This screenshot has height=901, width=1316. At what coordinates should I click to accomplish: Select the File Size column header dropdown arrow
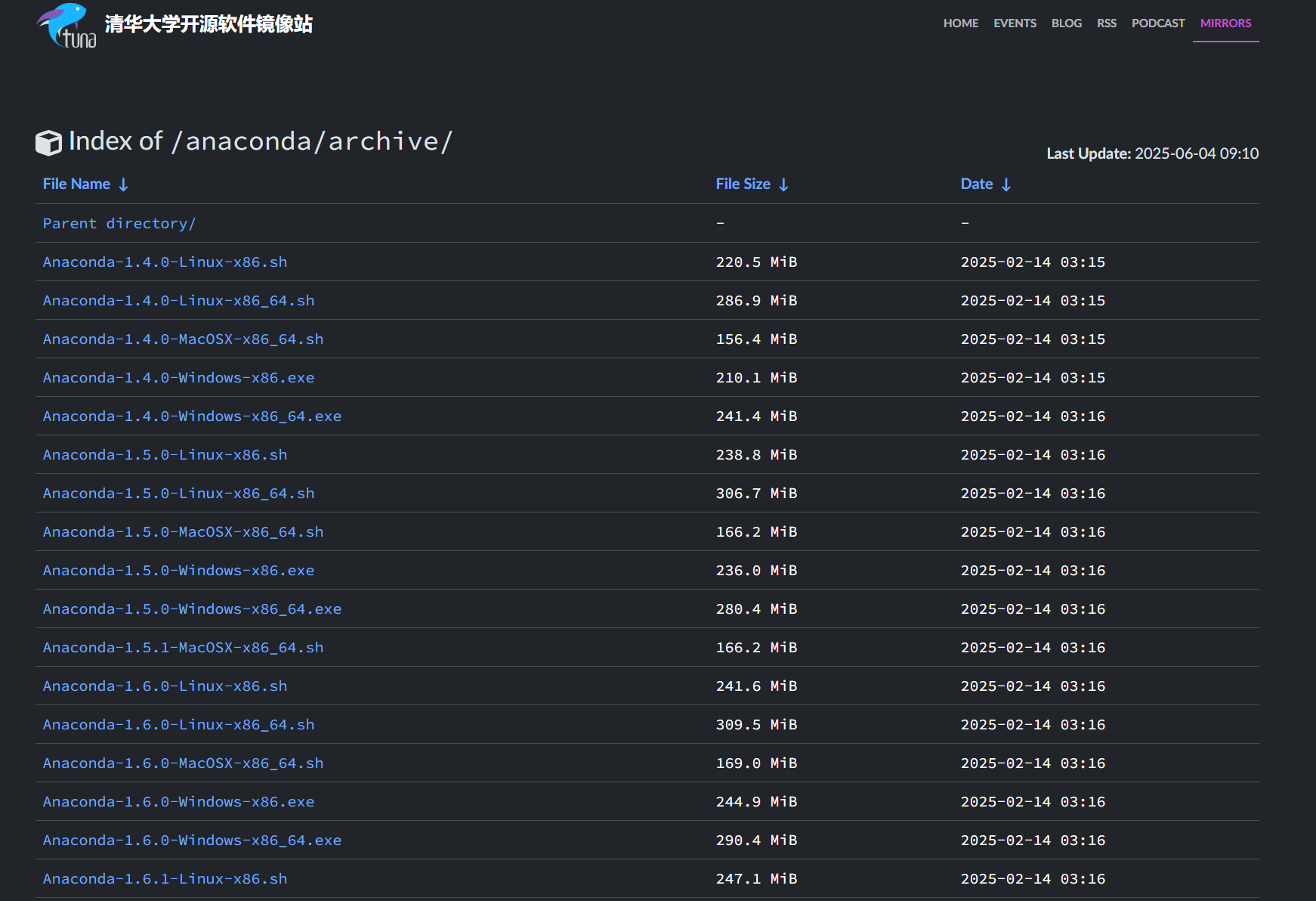[x=783, y=184]
